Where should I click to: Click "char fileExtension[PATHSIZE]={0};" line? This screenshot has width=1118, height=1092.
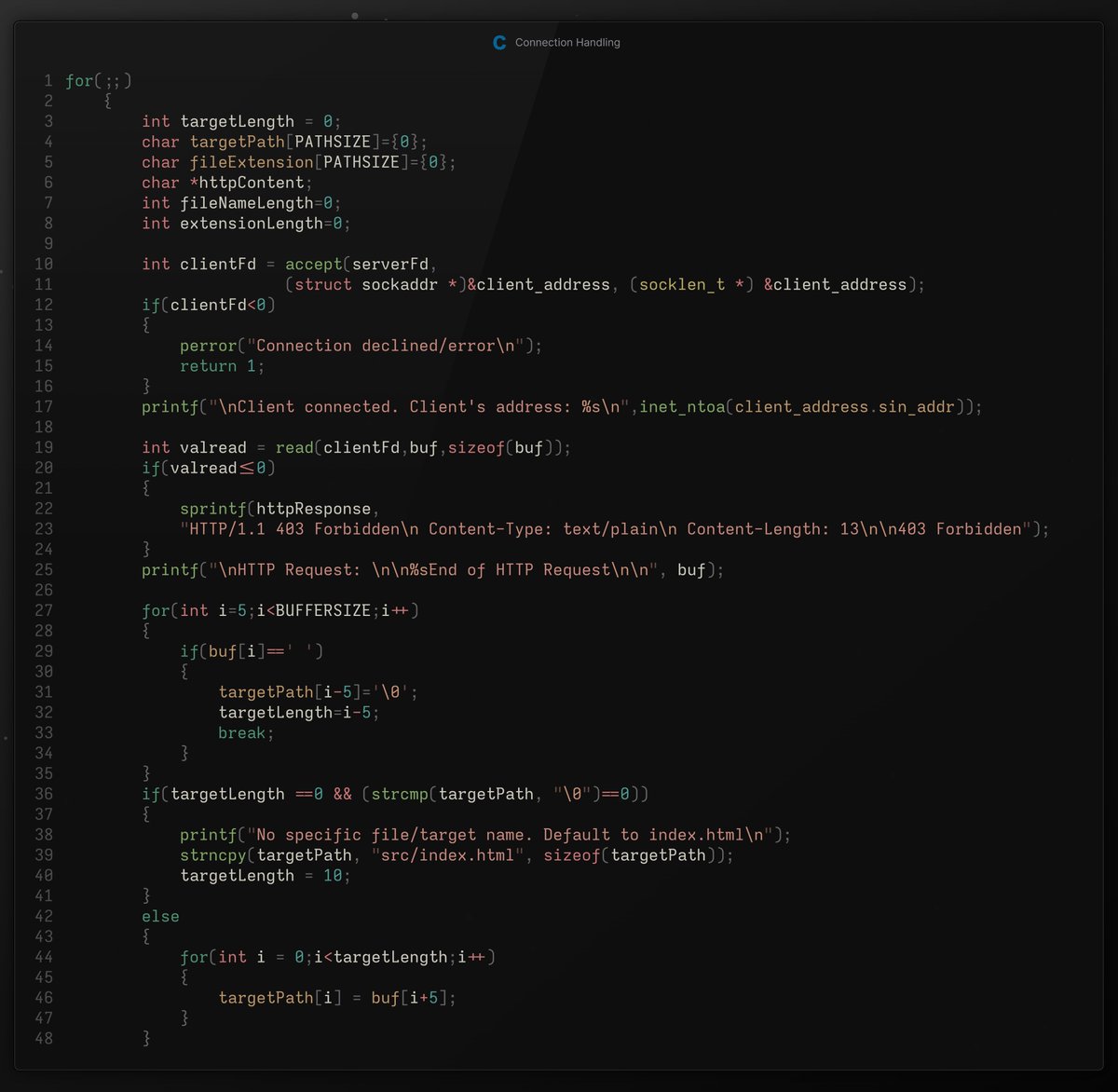(x=299, y=162)
